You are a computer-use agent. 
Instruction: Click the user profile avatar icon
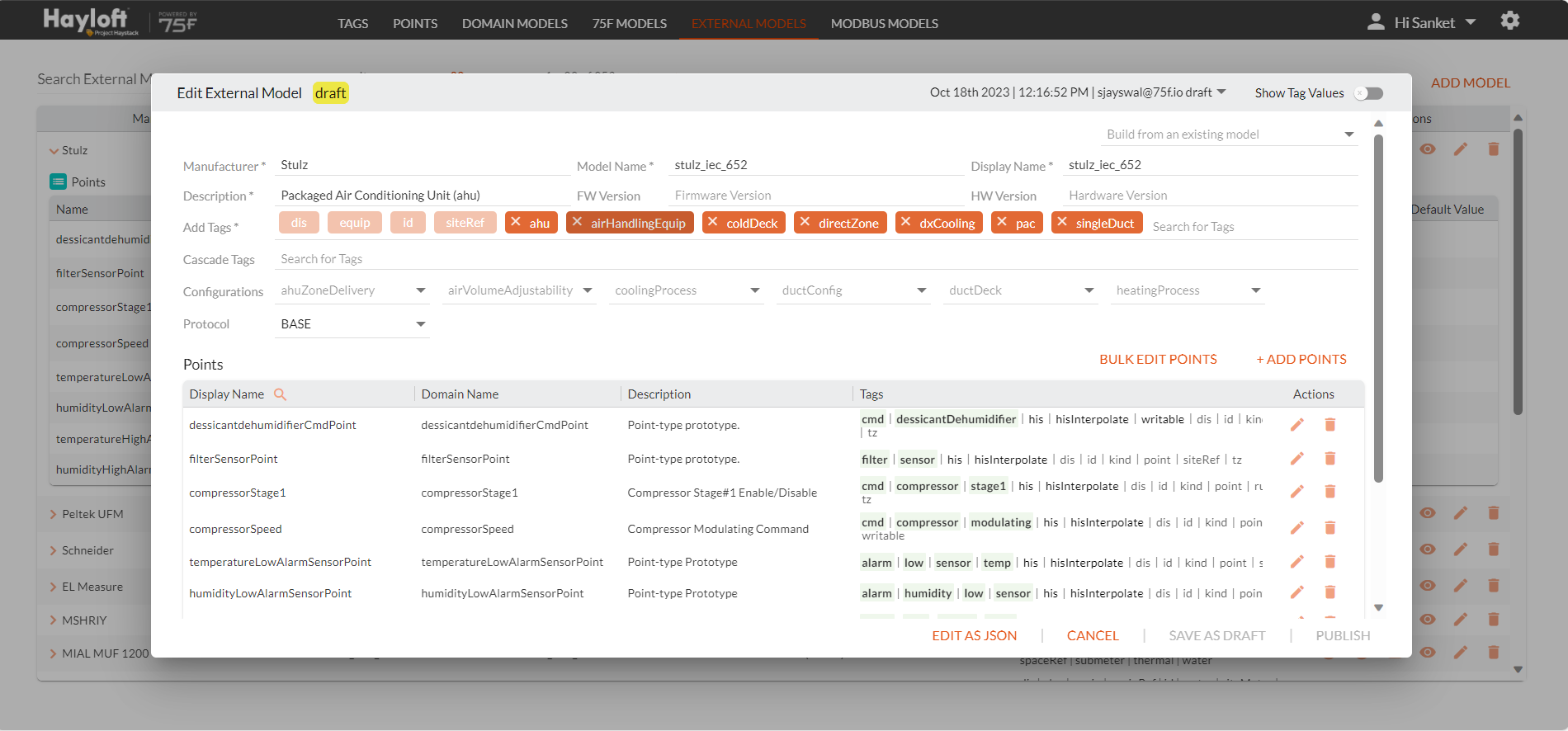click(1376, 22)
